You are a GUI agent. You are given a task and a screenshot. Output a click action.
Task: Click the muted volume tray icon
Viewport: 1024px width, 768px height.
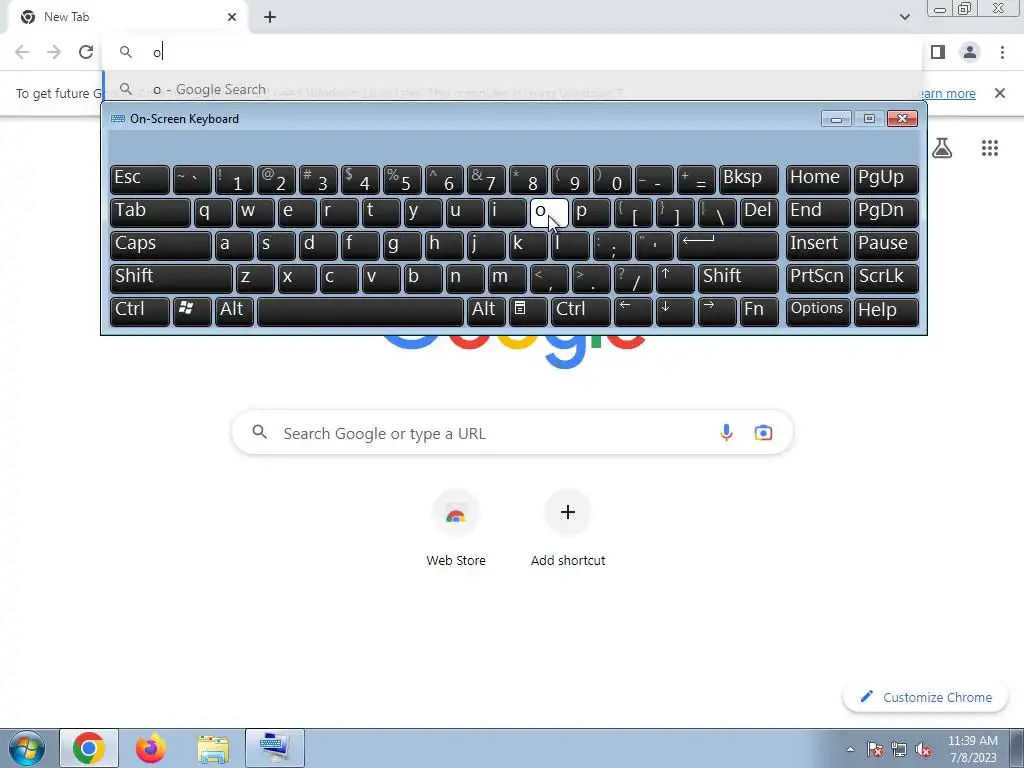click(x=923, y=750)
